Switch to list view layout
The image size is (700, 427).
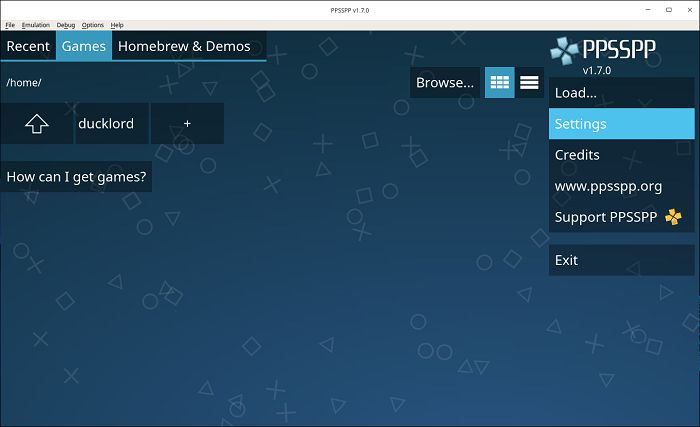click(529, 83)
